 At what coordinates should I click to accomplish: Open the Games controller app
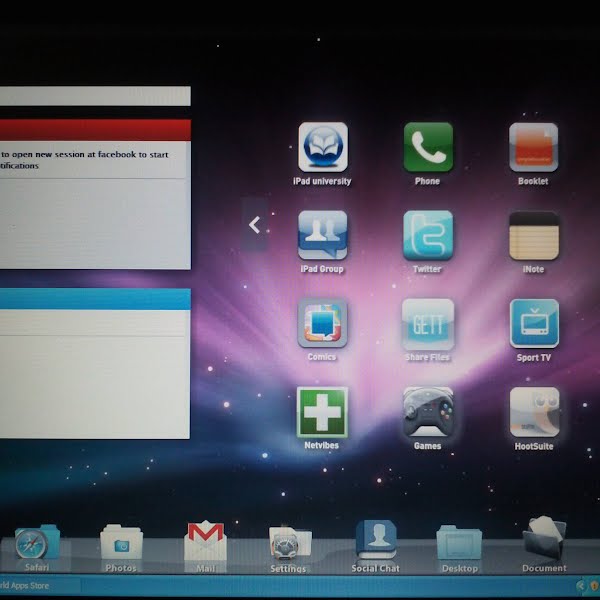coord(428,412)
